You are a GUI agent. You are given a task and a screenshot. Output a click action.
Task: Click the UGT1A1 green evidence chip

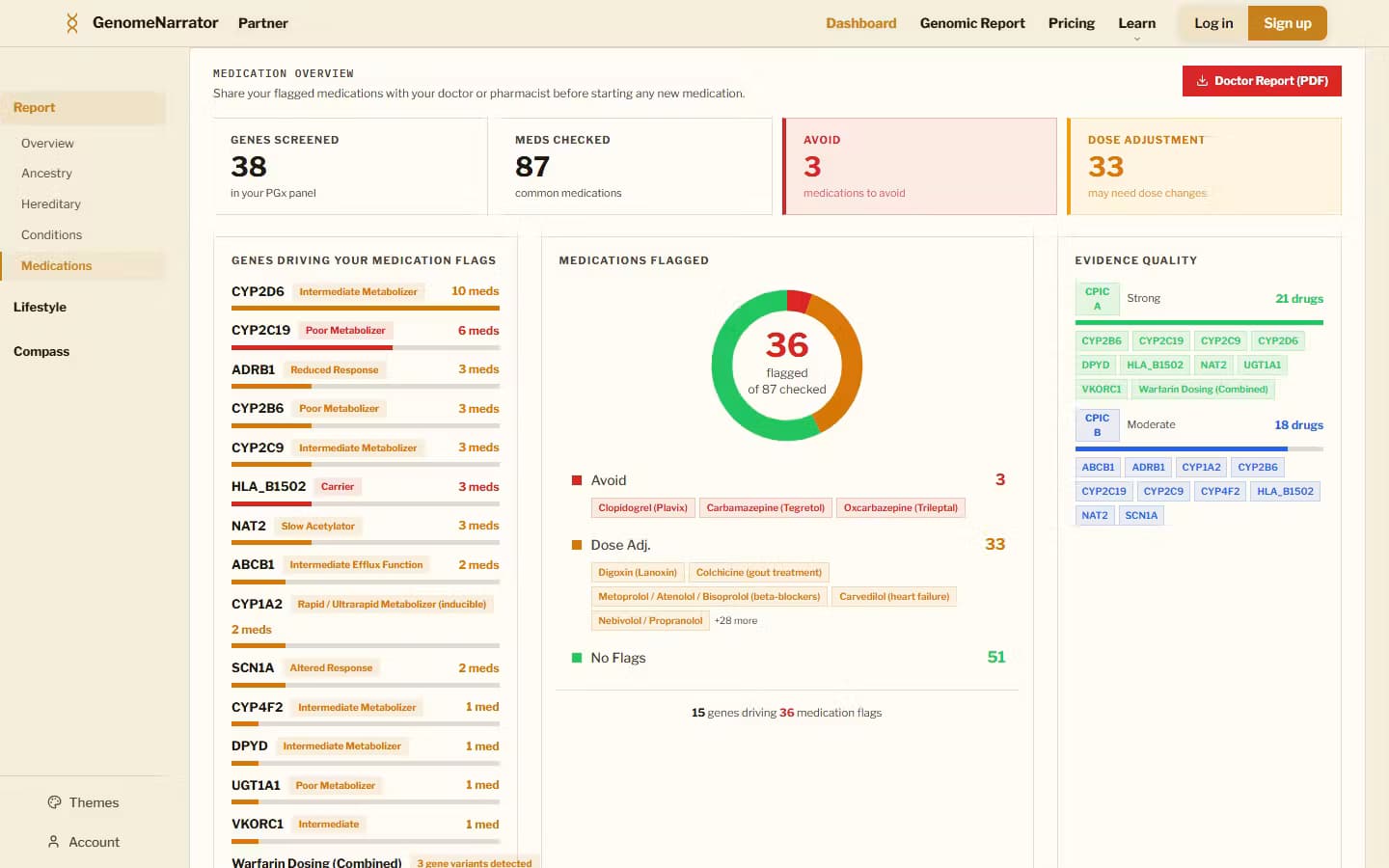1262,366
